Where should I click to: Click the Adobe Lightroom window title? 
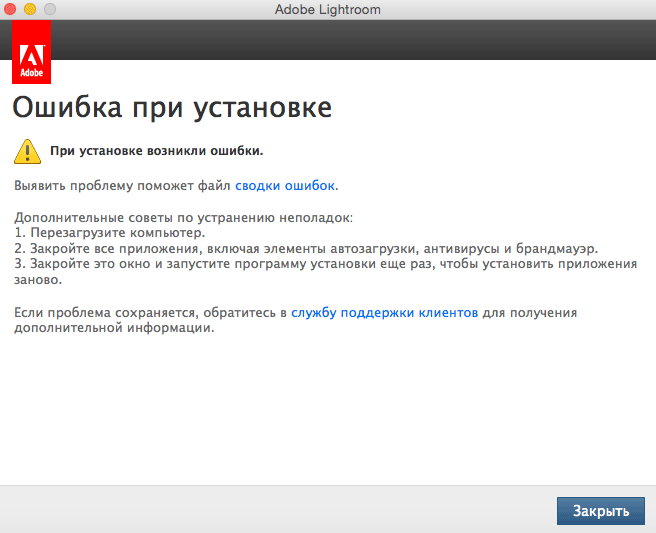pyautogui.click(x=328, y=9)
